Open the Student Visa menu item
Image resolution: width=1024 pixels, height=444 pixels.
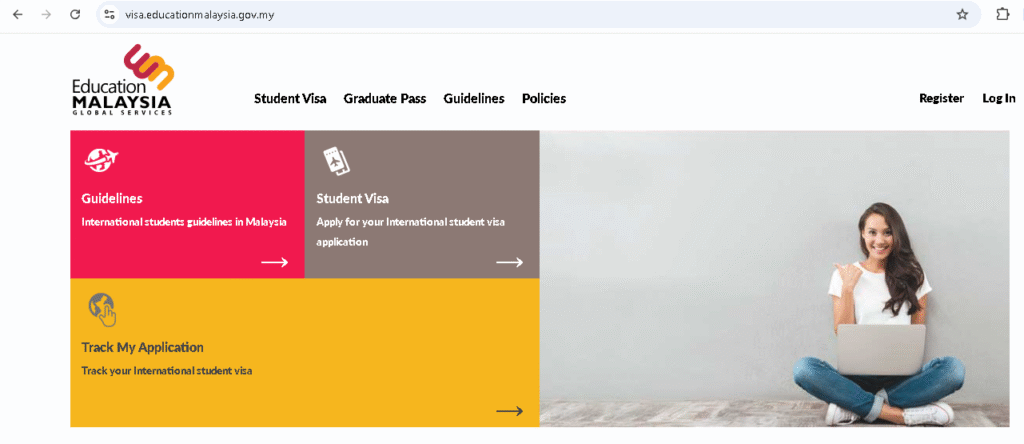click(290, 99)
